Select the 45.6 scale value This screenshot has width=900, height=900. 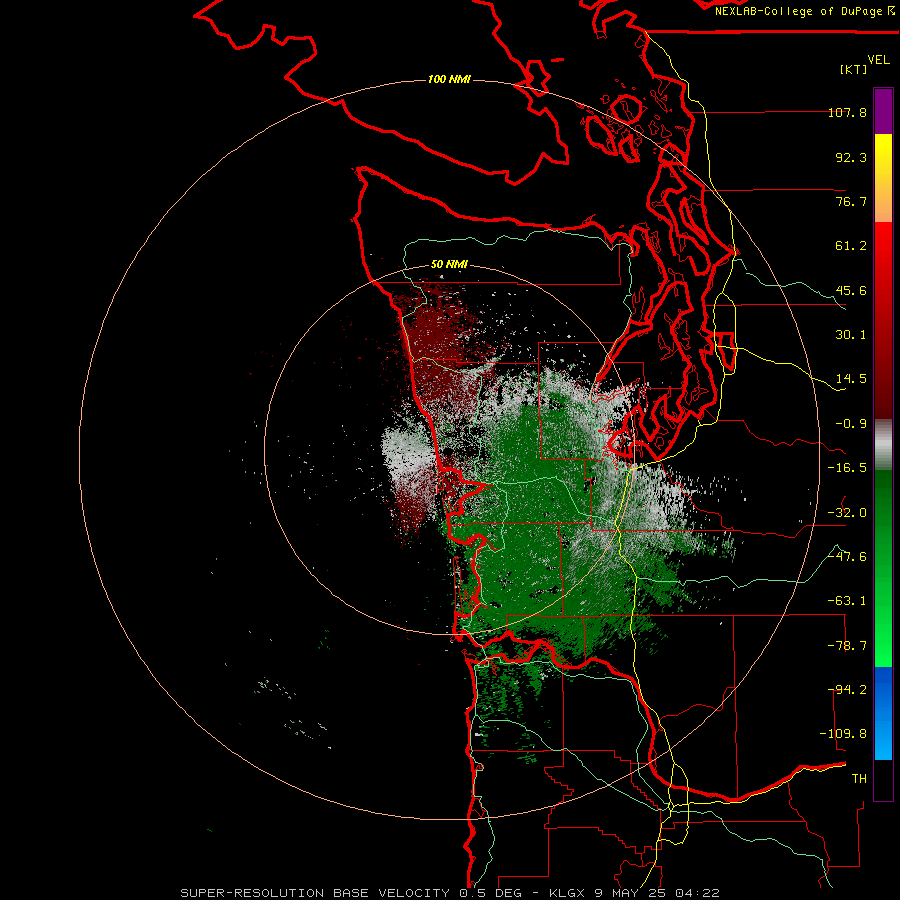pos(851,290)
